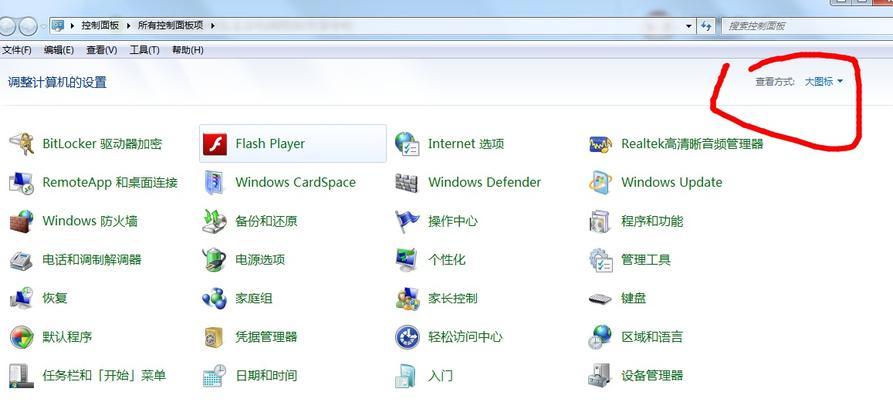Open the 设备管理器 icon
Viewport: 893px width, 400px height.
pyautogui.click(x=600, y=375)
